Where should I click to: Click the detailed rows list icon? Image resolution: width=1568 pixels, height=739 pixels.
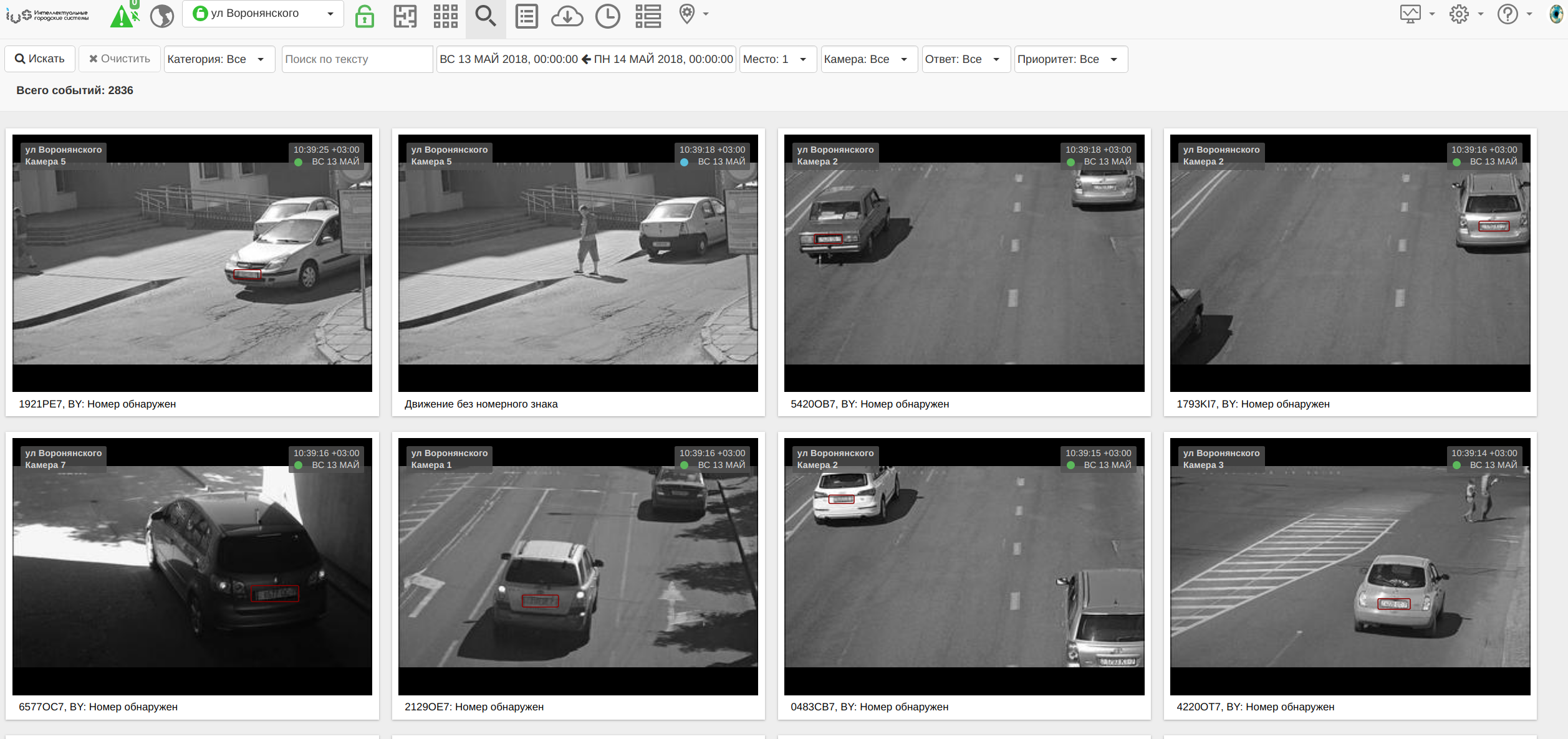click(648, 16)
